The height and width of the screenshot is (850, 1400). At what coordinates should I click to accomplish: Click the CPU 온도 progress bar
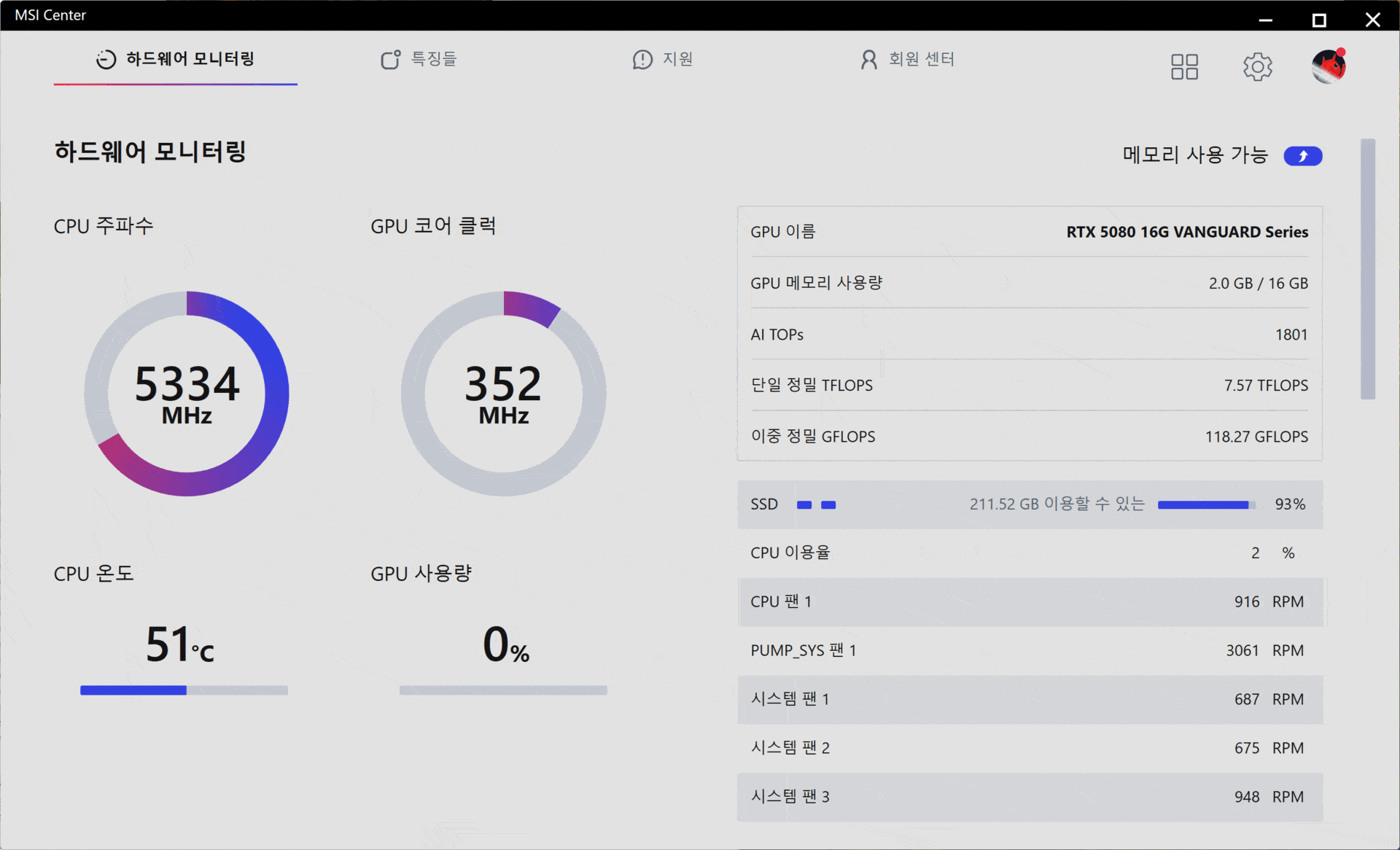coord(184,690)
